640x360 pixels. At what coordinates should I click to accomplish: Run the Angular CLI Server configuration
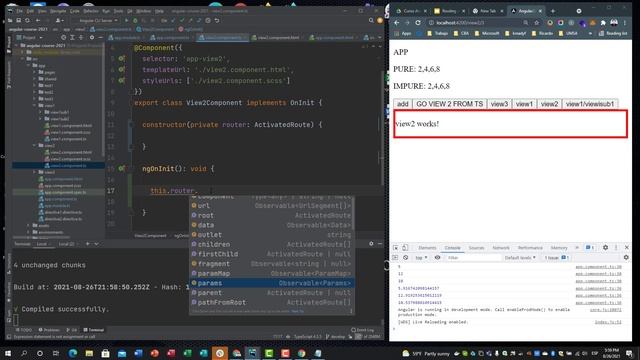[126, 20]
